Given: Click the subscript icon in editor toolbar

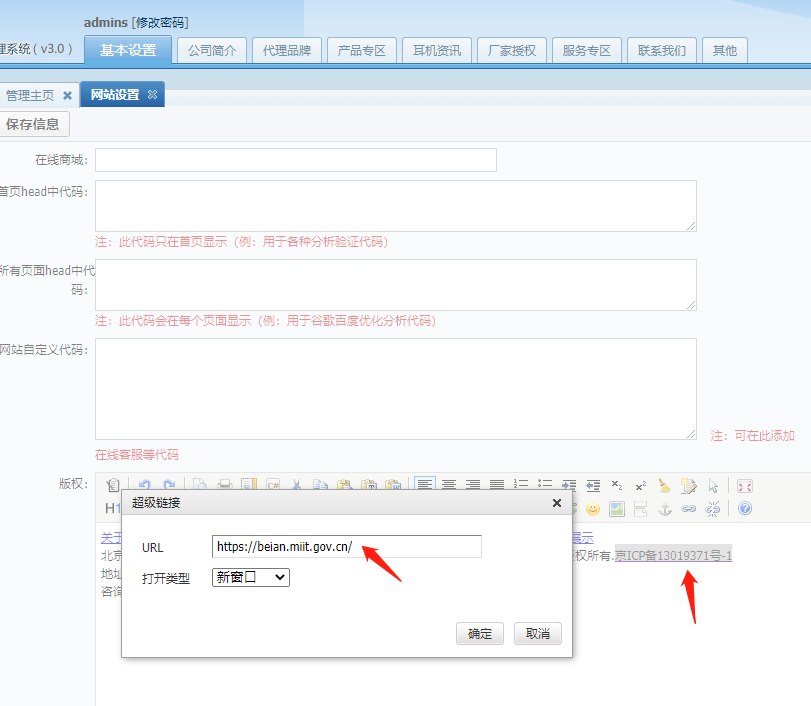Looking at the screenshot, I should [x=617, y=485].
